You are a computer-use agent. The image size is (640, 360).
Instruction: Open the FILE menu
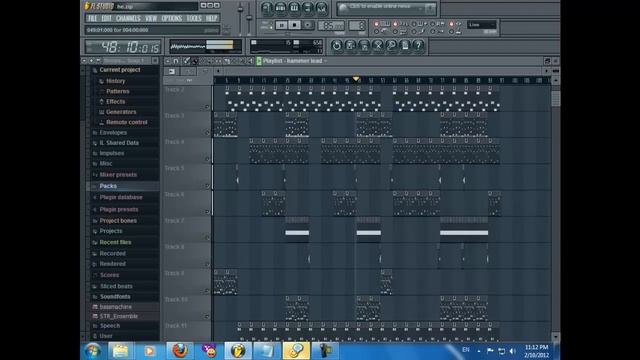93,18
